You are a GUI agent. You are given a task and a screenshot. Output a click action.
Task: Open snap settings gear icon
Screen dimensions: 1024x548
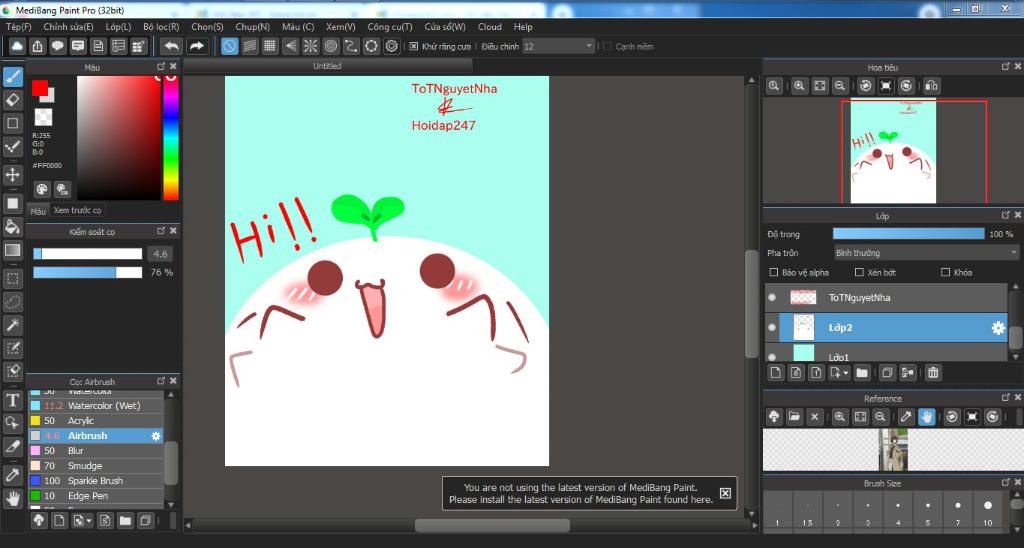click(x=392, y=46)
